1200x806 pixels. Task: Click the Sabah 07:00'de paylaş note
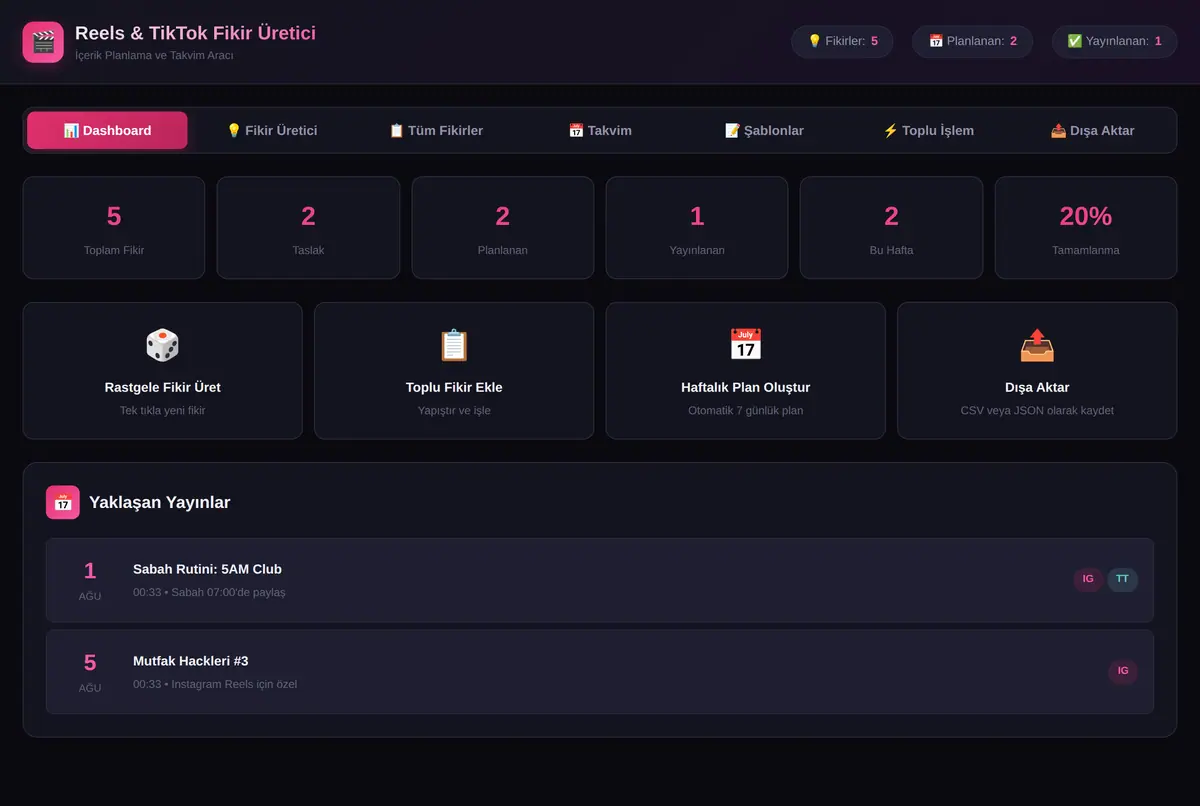point(229,592)
